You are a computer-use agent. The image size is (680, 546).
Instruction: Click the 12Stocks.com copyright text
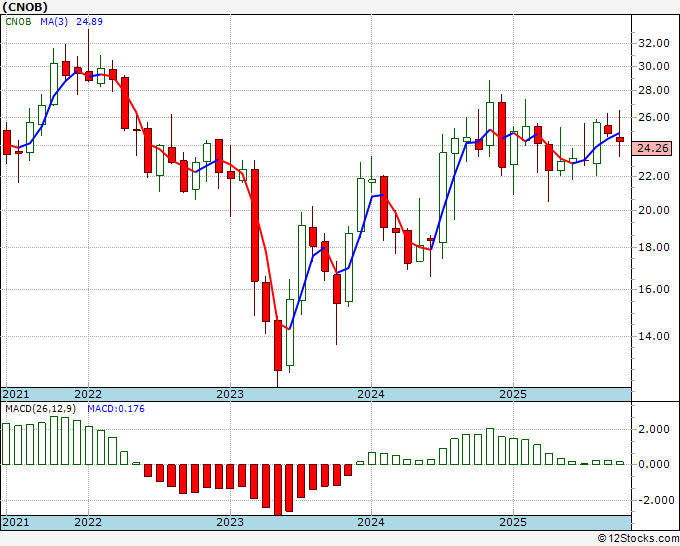638,539
